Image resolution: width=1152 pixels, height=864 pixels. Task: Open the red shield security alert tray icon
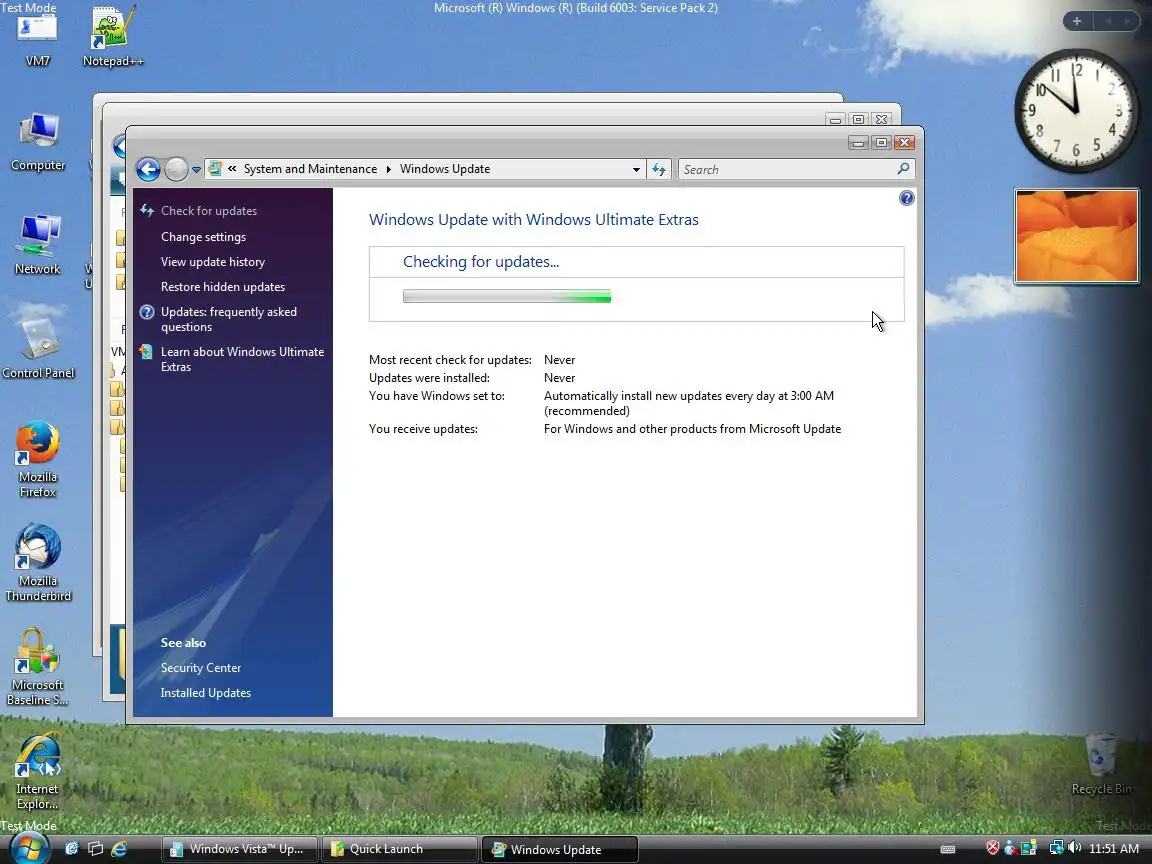993,848
